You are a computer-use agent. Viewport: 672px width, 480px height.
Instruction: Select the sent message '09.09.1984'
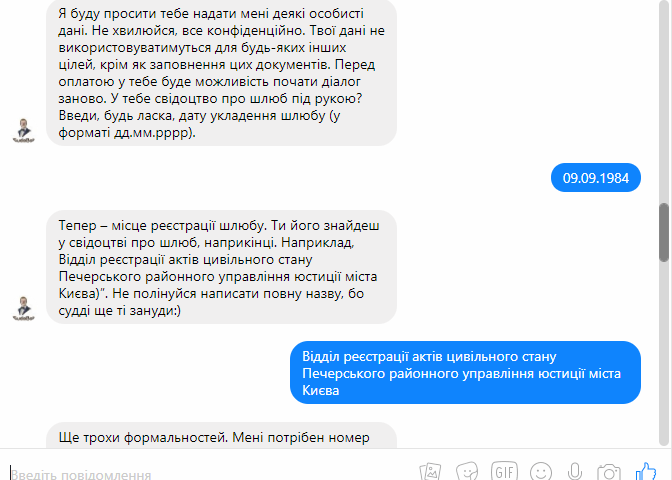tap(596, 177)
